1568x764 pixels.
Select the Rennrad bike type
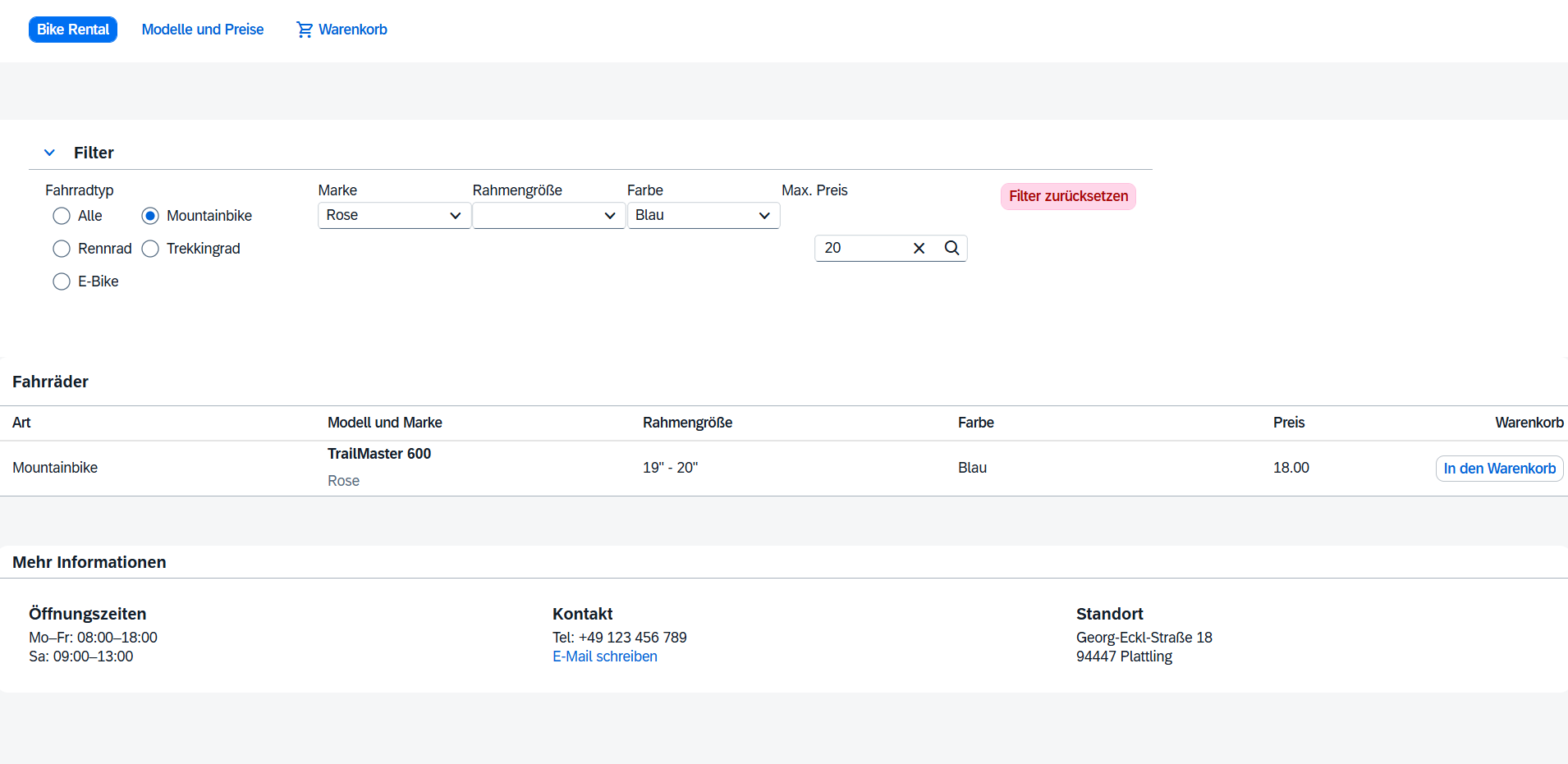62,249
